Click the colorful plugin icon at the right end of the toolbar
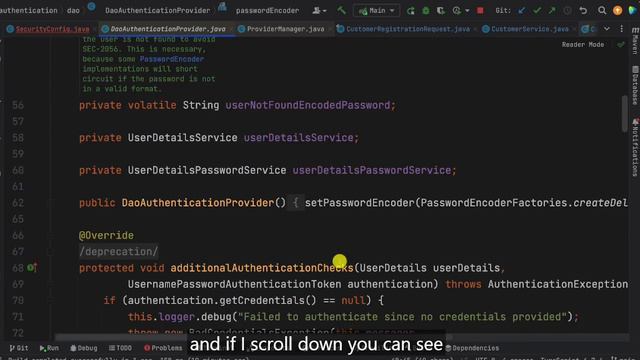This screenshot has width=640, height=360. pos(633,11)
